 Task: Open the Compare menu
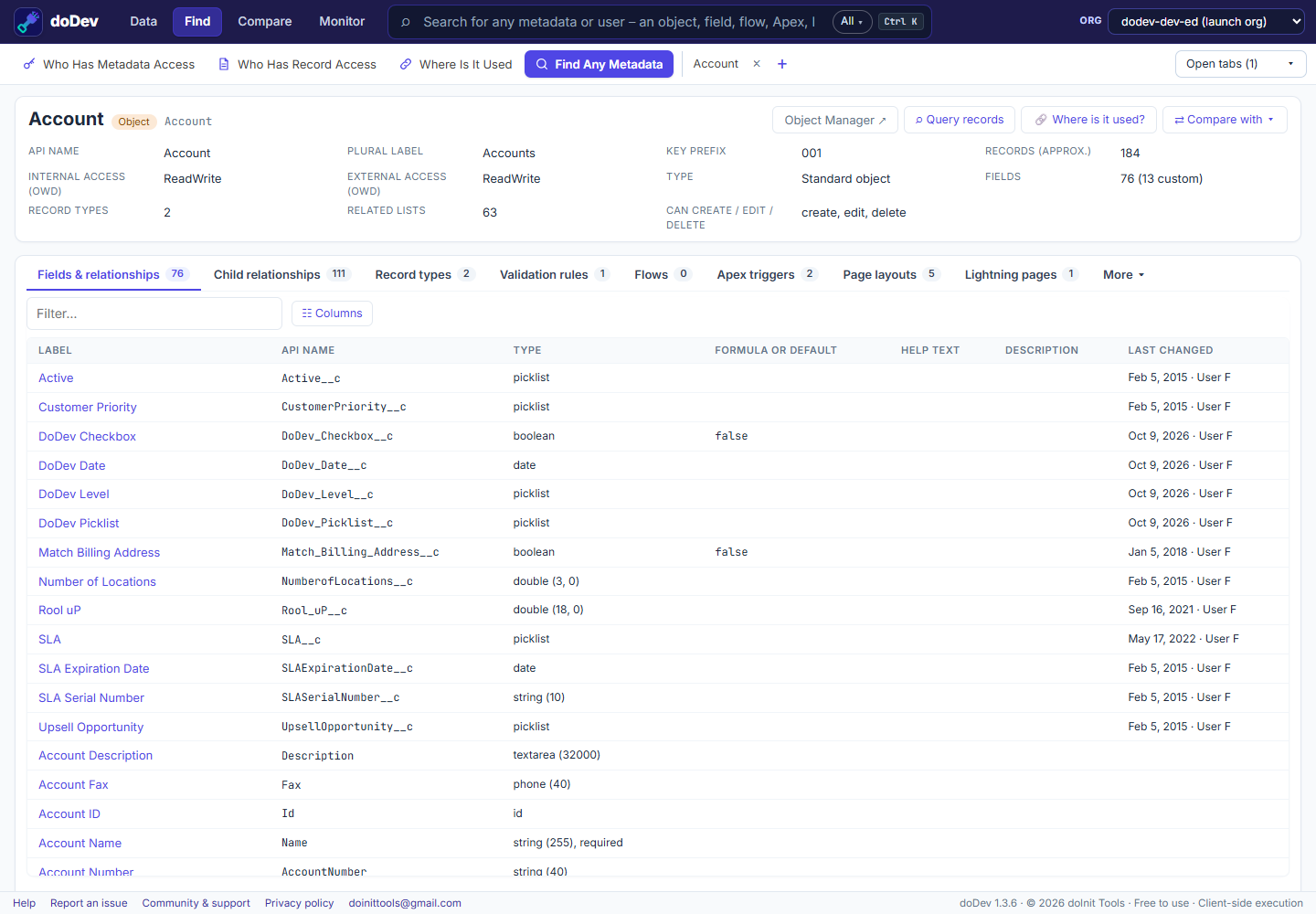pyautogui.click(x=265, y=22)
